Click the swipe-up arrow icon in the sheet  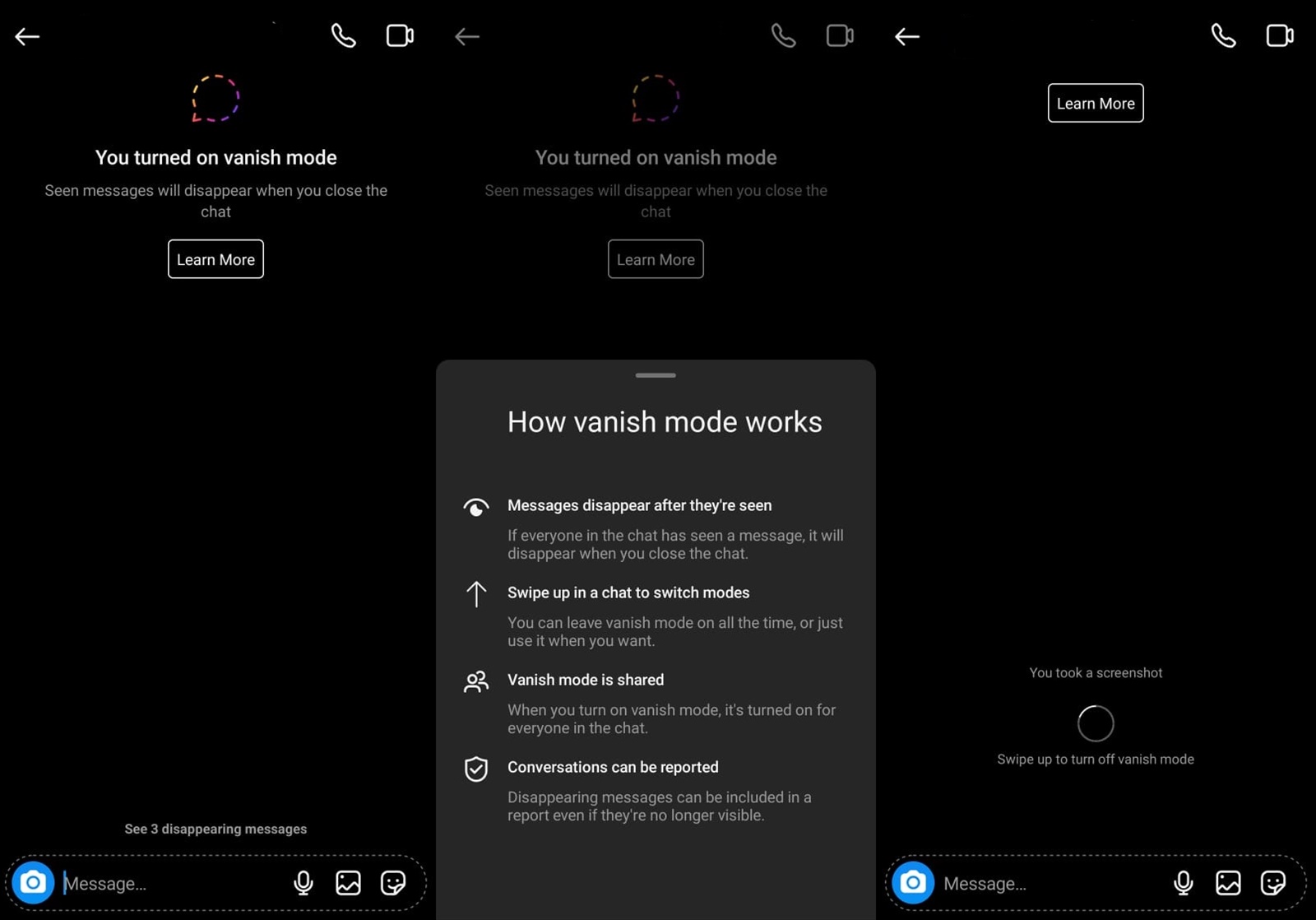point(475,594)
